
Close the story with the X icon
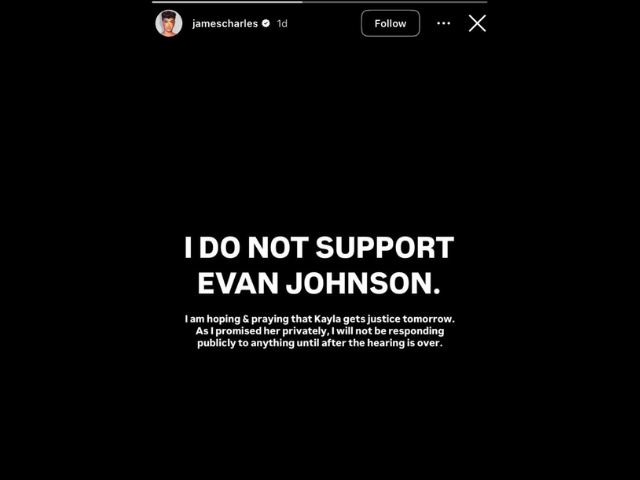tap(477, 23)
